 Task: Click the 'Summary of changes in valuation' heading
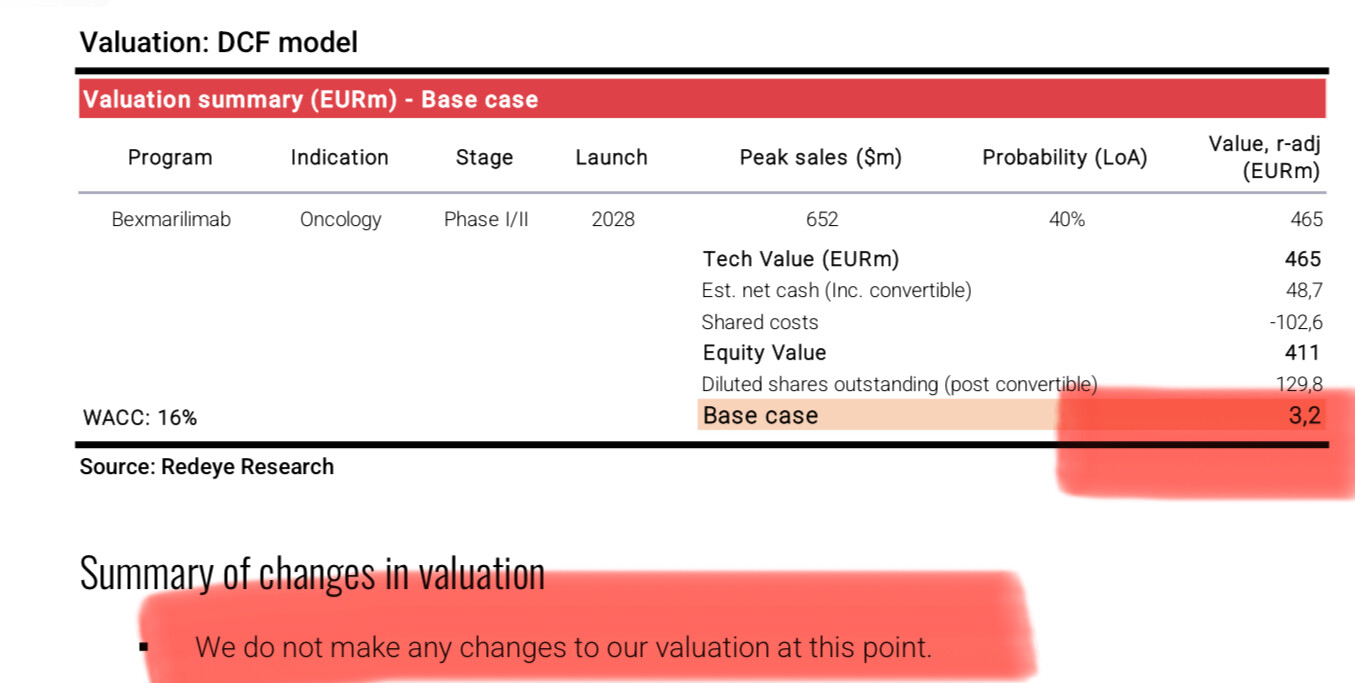coord(312,574)
